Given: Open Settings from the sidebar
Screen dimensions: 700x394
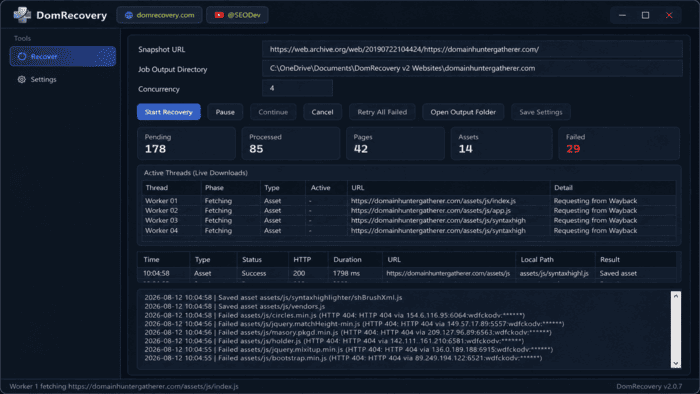Looking at the screenshot, I should click(x=63, y=79).
